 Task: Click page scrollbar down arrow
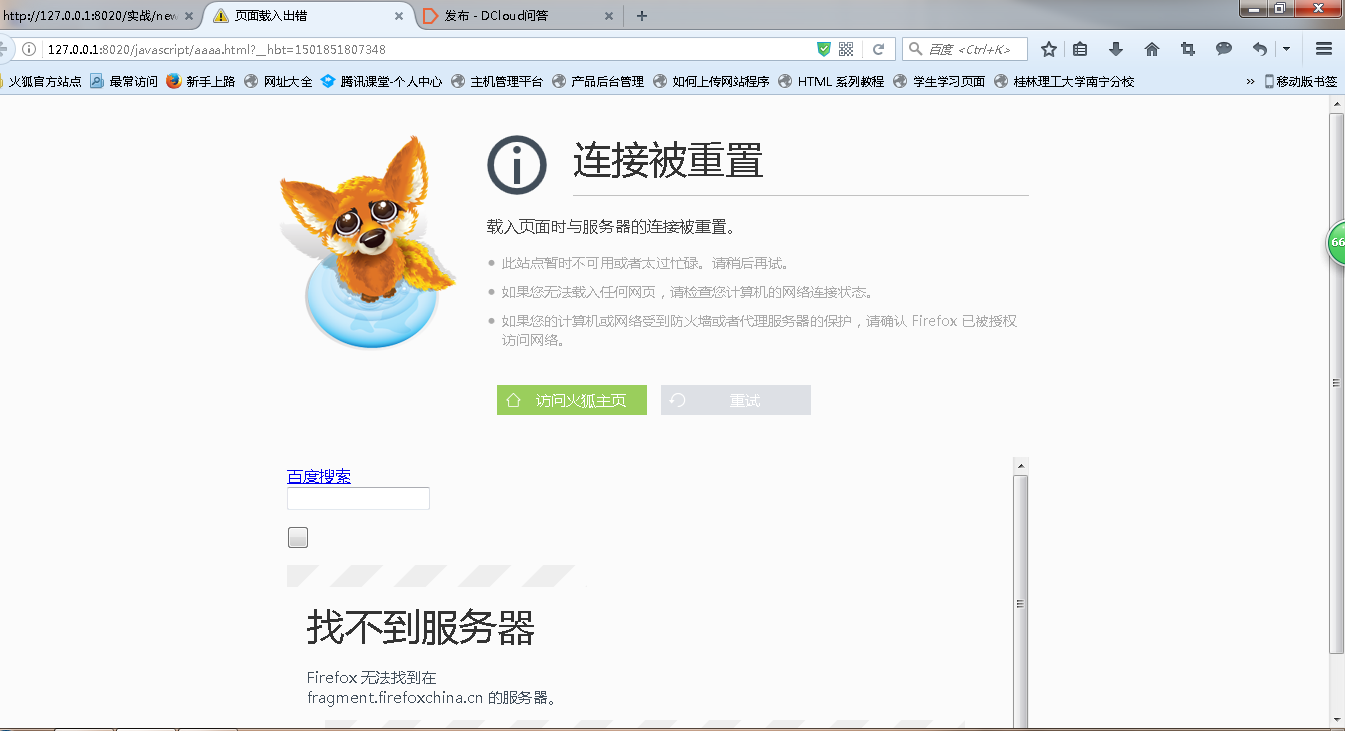coord(1337,718)
